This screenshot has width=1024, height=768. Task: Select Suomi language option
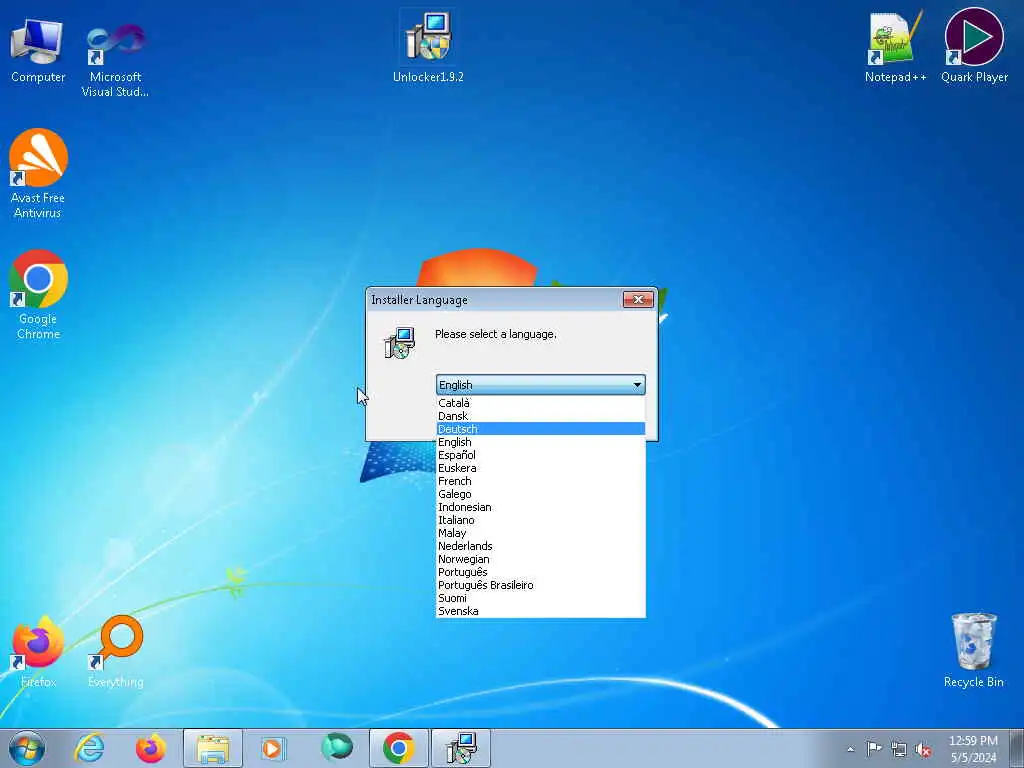point(541,598)
